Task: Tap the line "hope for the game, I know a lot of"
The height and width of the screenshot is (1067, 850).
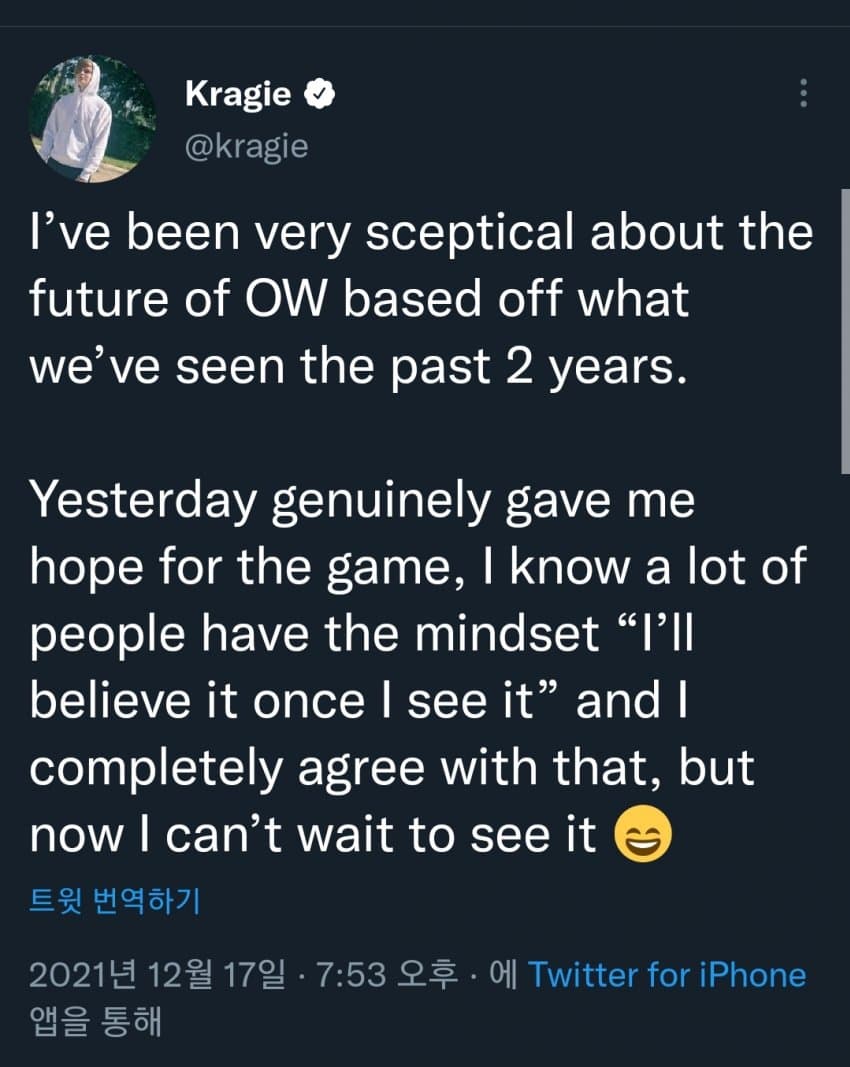Action: tap(418, 567)
